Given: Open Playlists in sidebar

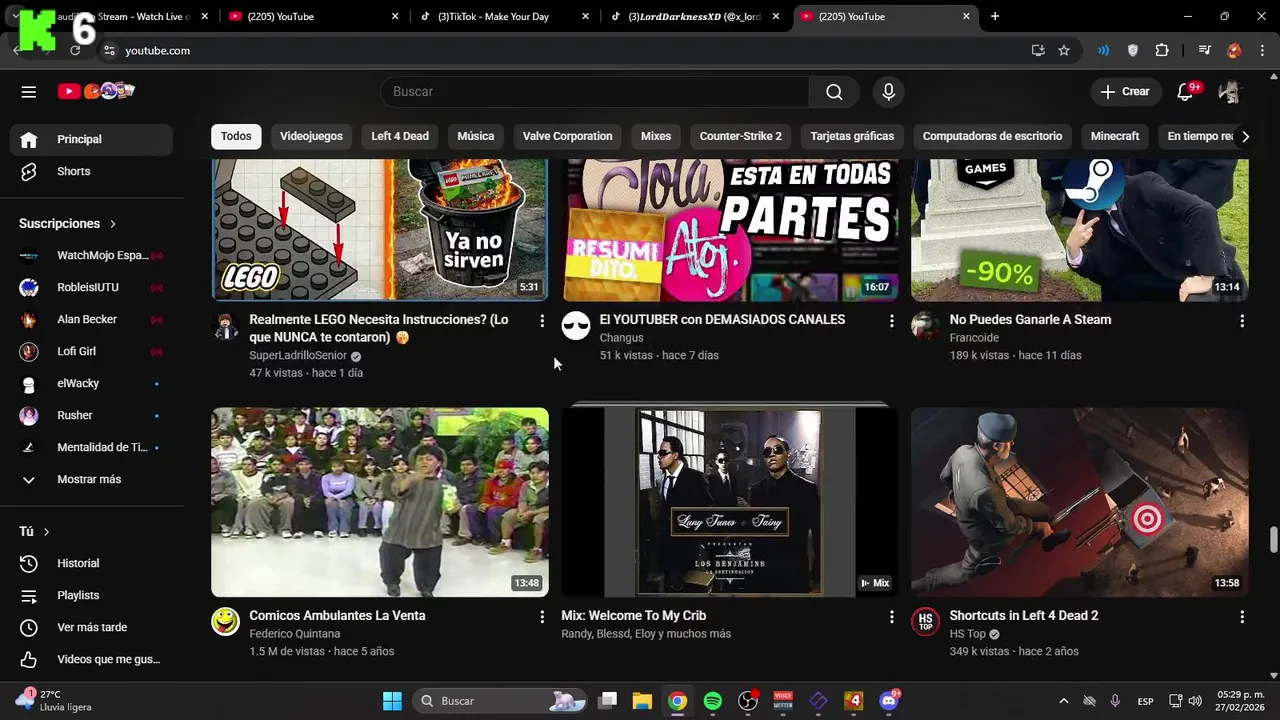Looking at the screenshot, I should (x=92, y=595).
